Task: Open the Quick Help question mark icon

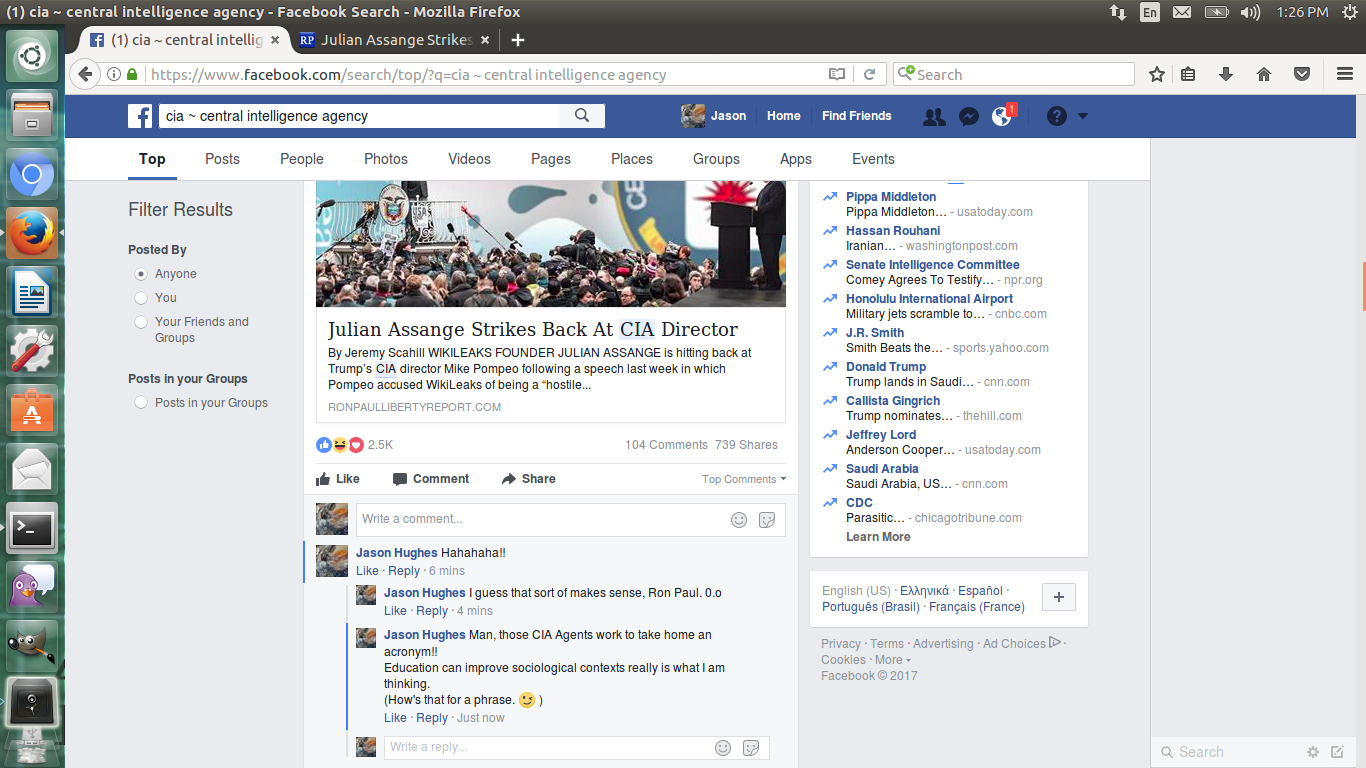Action: pyautogui.click(x=1057, y=116)
